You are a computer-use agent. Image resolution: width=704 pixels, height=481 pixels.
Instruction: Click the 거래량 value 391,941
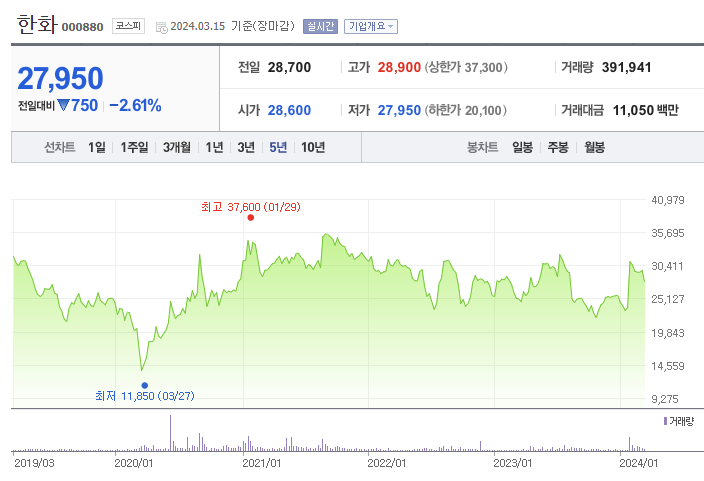click(626, 67)
